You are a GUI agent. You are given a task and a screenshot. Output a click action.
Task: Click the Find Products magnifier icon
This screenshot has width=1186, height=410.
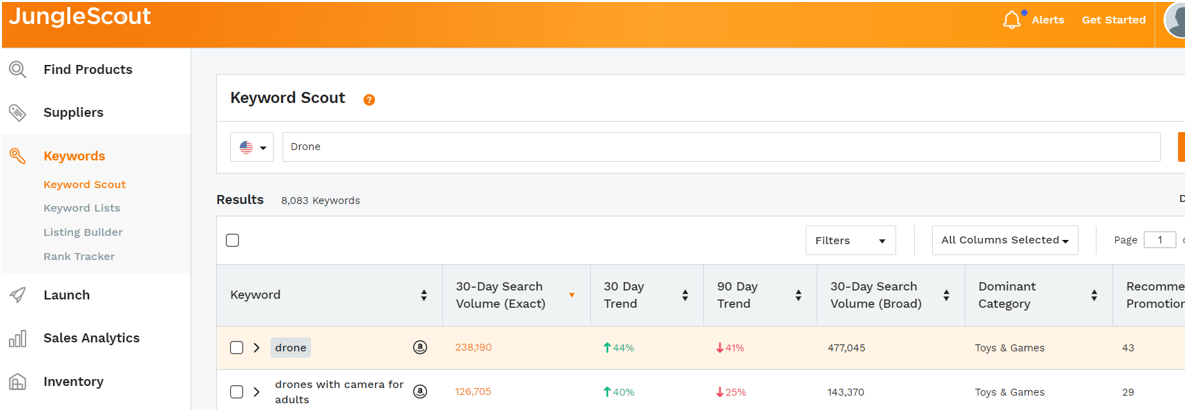click(17, 70)
